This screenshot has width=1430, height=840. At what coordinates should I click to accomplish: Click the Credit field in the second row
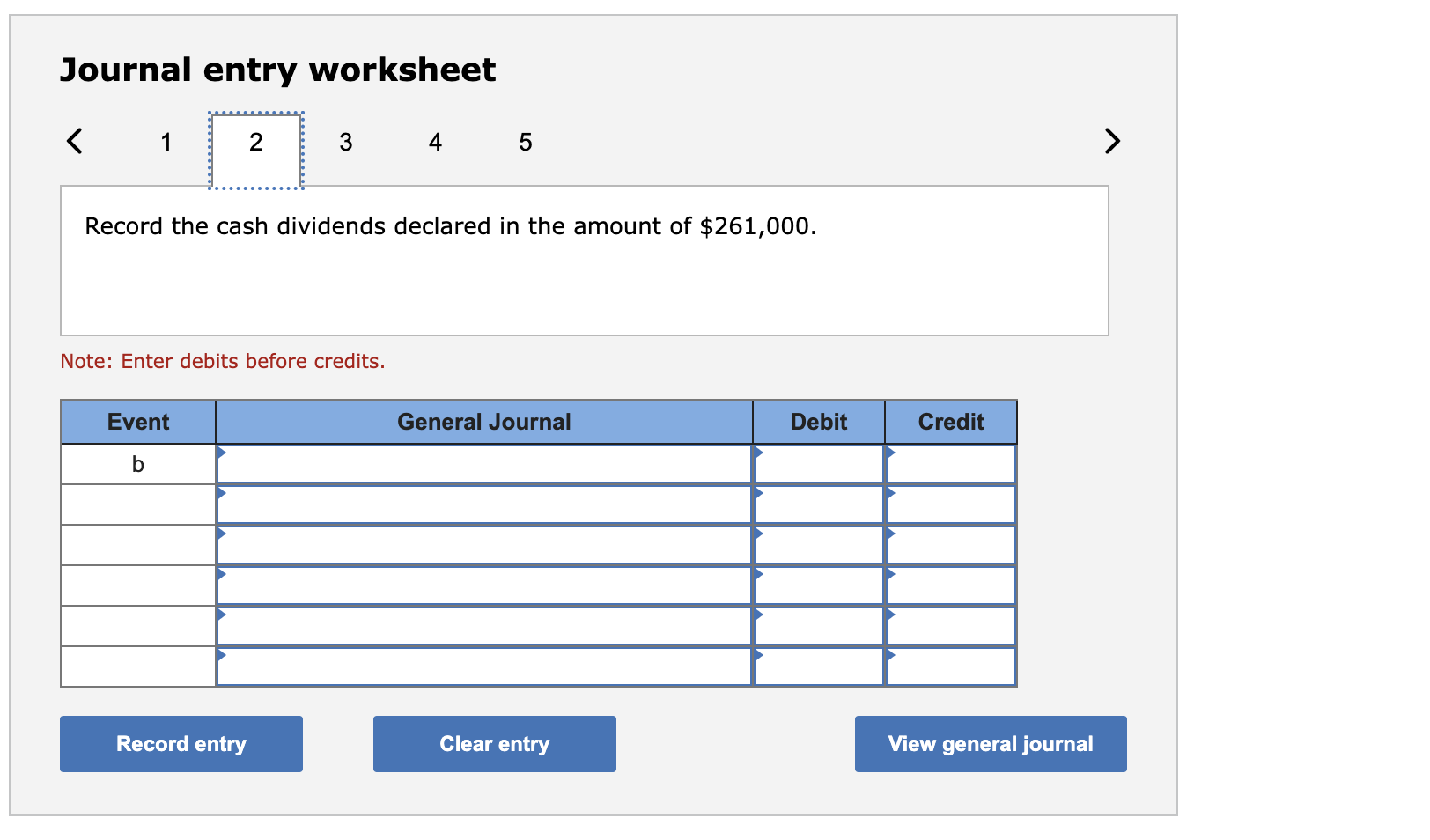(951, 505)
